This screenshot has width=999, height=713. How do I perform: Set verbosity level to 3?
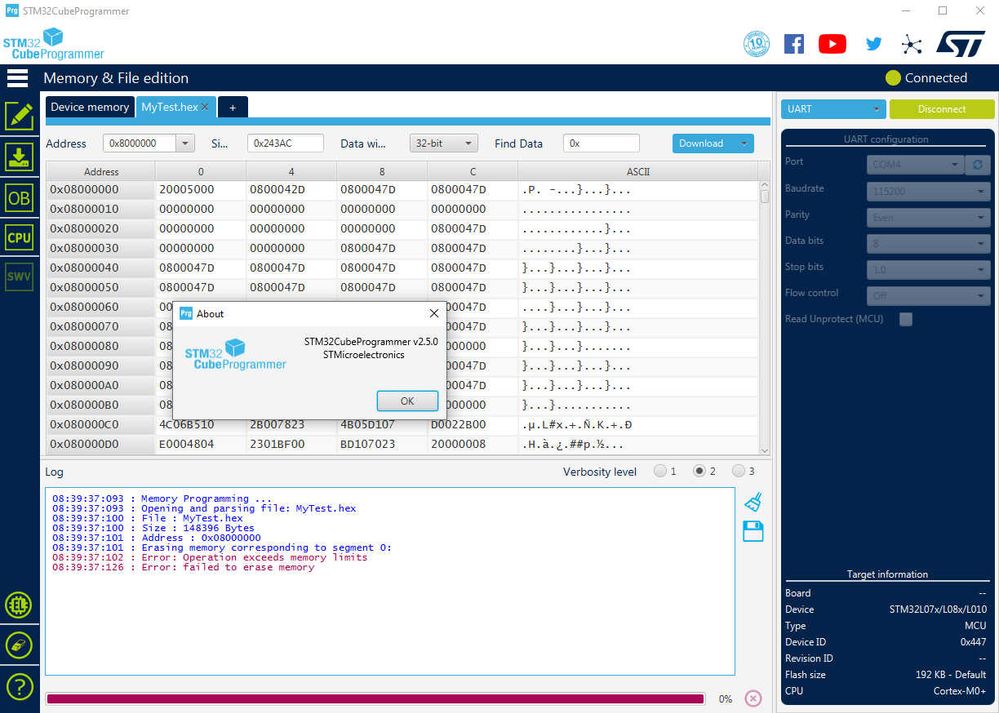[x=738, y=471]
